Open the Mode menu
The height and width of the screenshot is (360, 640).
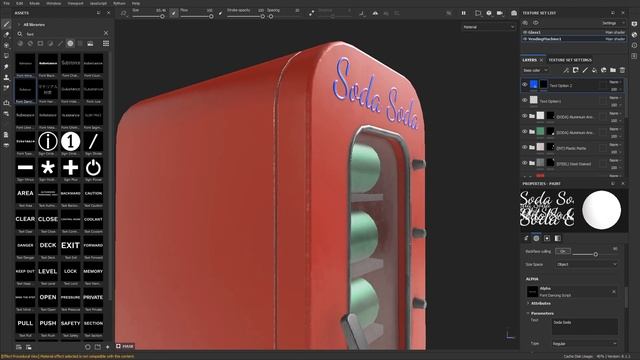pos(35,3)
